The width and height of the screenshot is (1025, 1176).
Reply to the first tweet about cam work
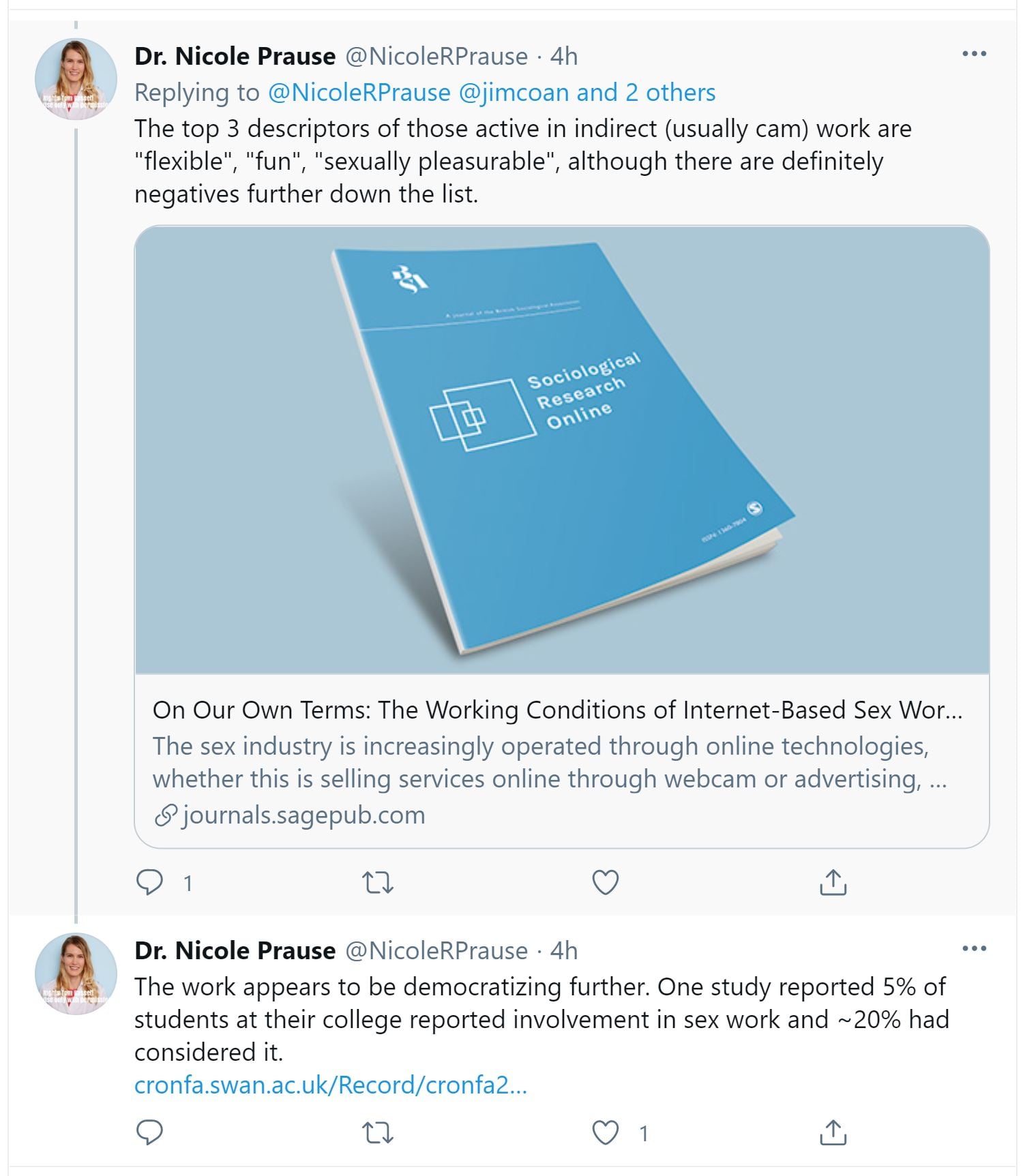coord(150,882)
